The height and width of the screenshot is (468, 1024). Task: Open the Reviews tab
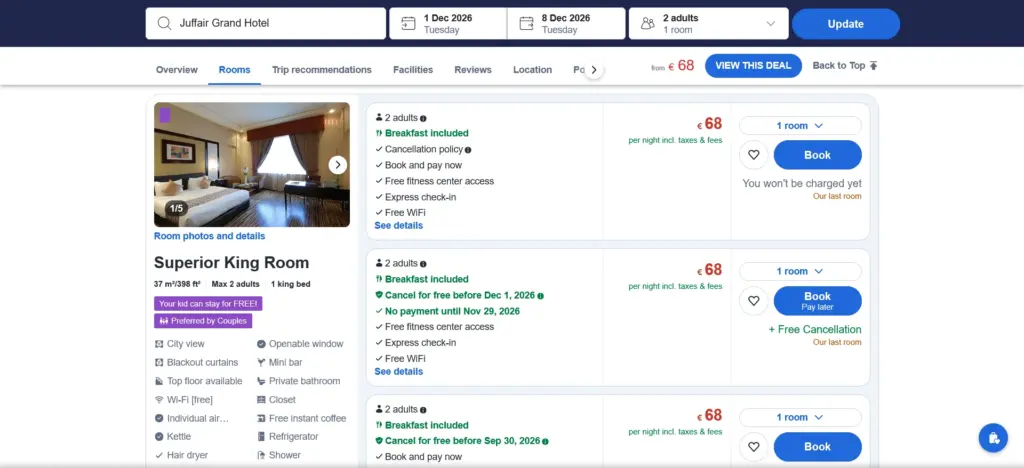point(473,70)
